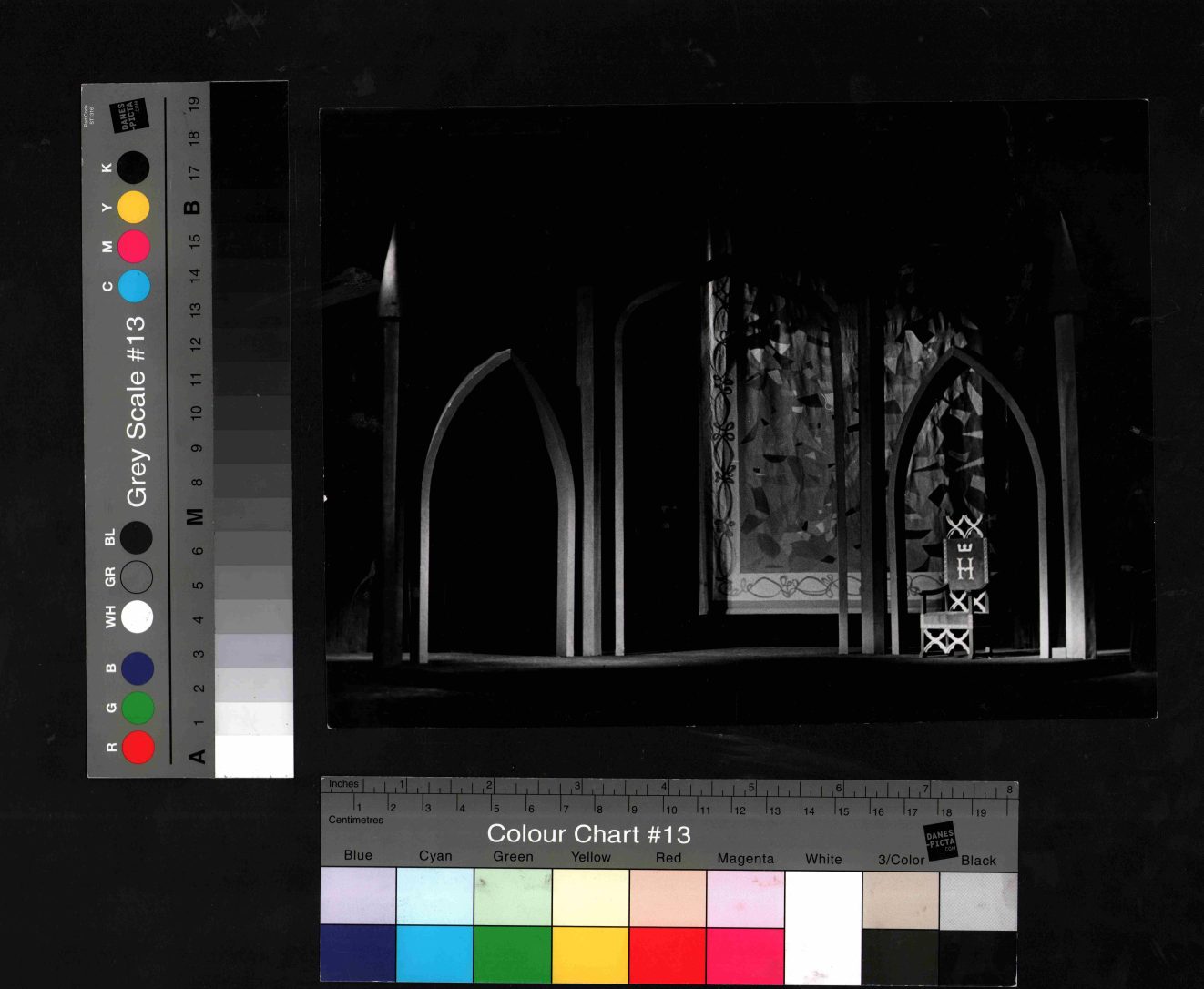Click the white WH circle on grey scale

coord(138,617)
